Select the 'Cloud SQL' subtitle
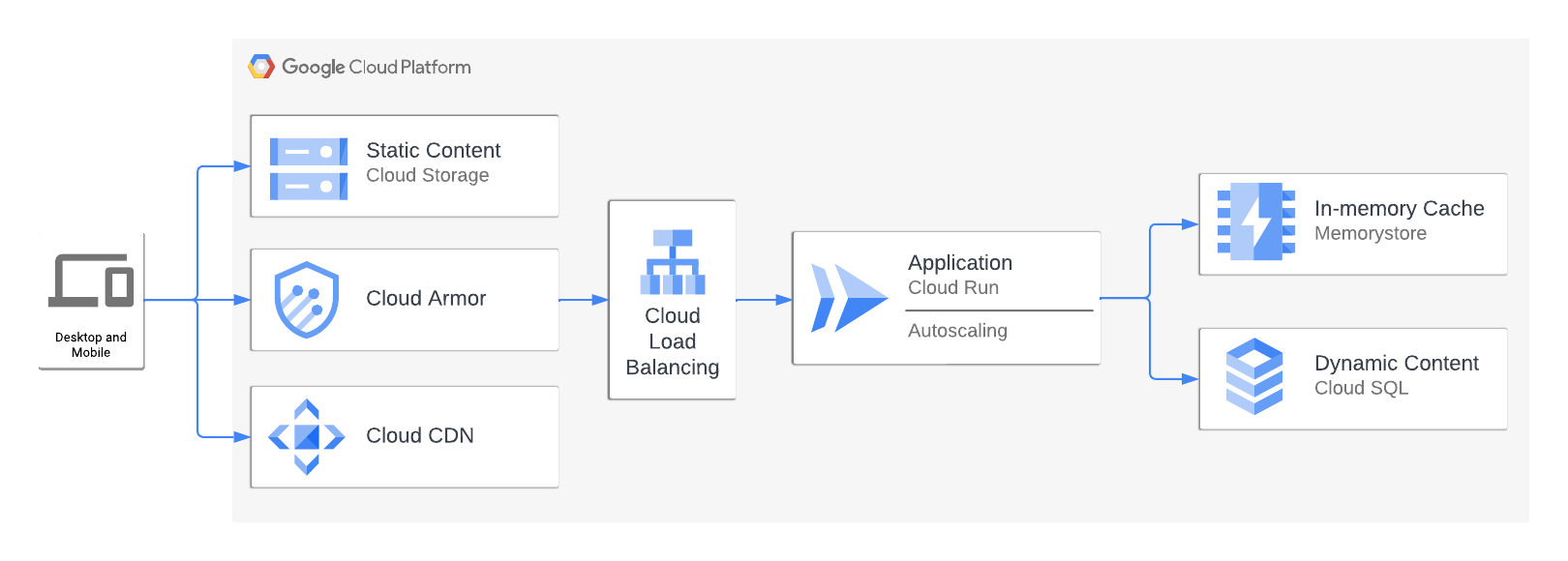 [1362, 388]
